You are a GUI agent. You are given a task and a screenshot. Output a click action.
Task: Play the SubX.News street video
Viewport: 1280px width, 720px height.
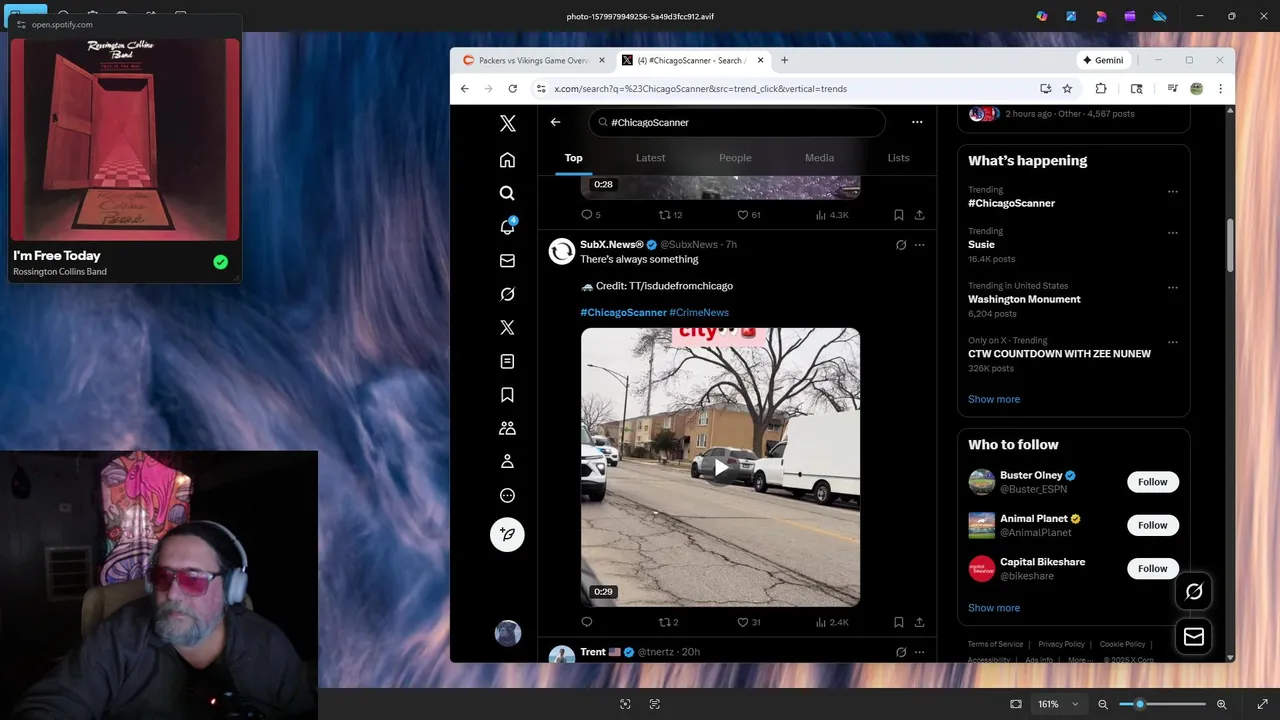(720, 467)
